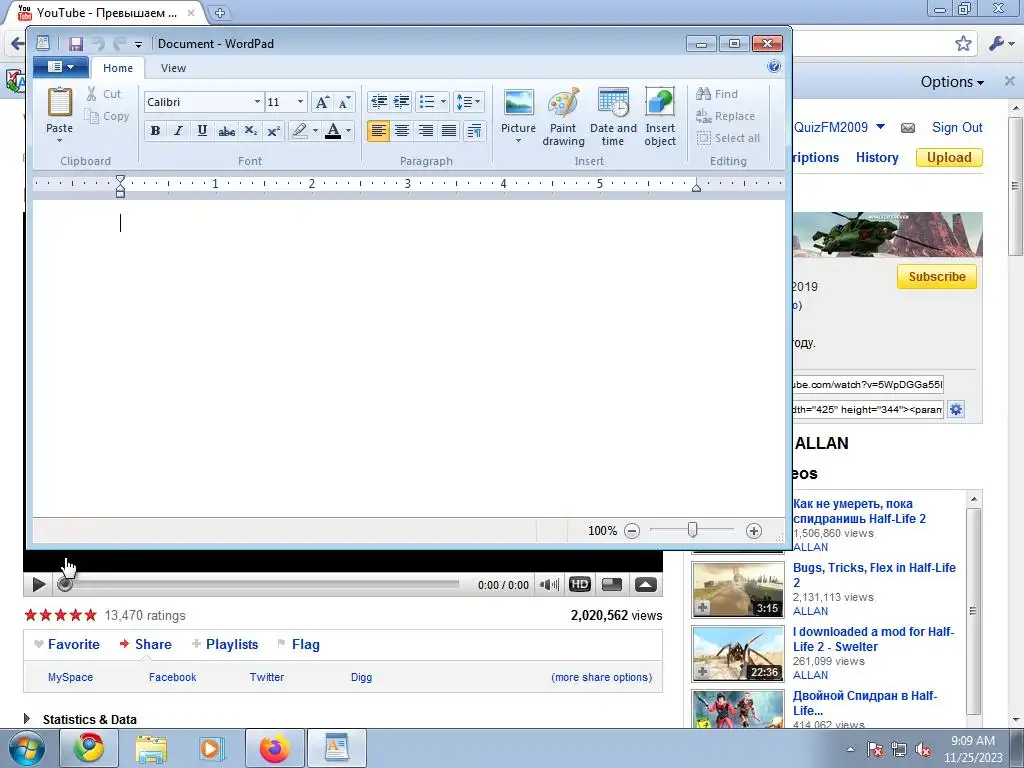Viewport: 1024px width, 768px height.
Task: Open the bullet list style dropdown
Action: 443,102
